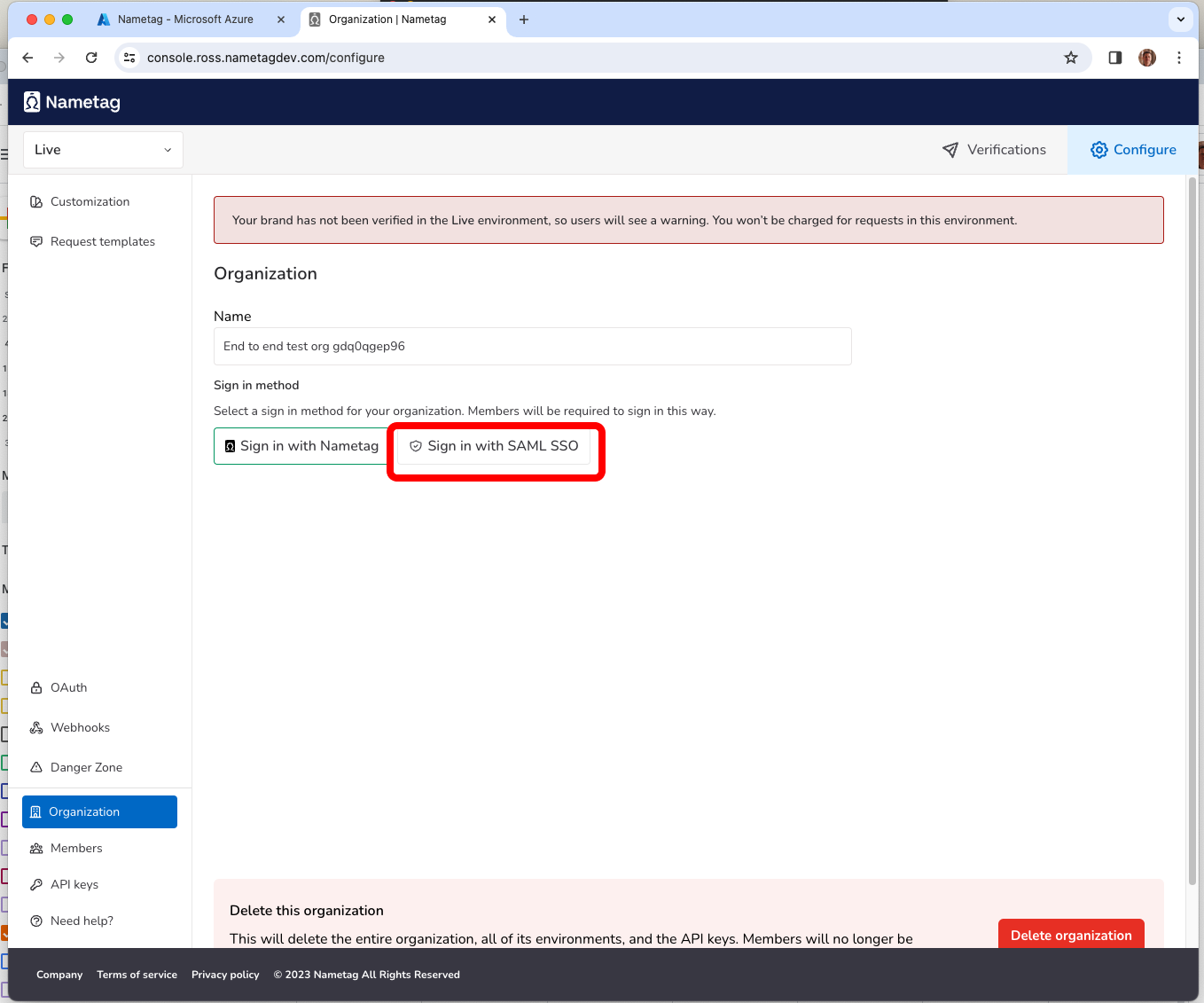
Task: Click the SAML SSO shield icon
Action: click(416, 446)
